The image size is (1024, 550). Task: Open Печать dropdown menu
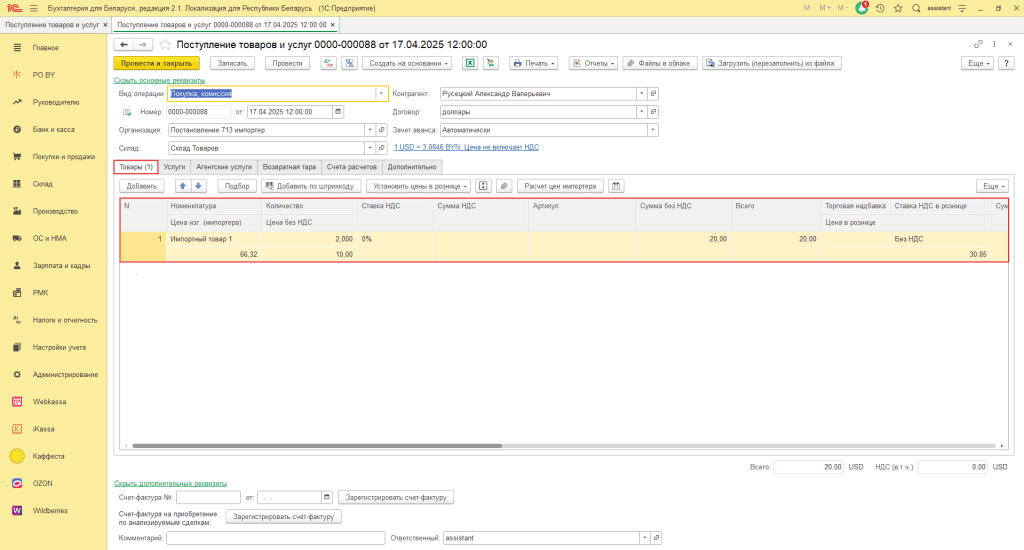[x=534, y=63]
